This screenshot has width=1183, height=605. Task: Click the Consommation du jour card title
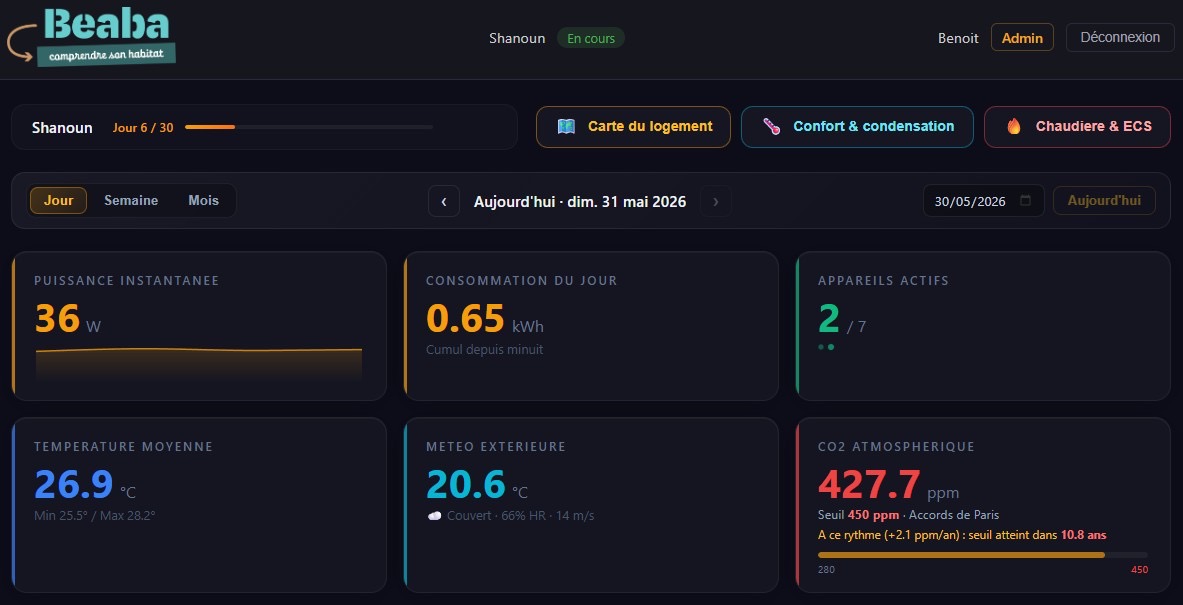(x=521, y=281)
